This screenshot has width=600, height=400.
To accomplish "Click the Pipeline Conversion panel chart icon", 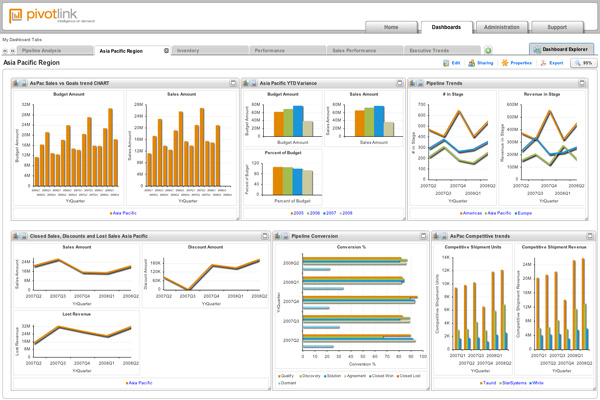I will click(280, 235).
